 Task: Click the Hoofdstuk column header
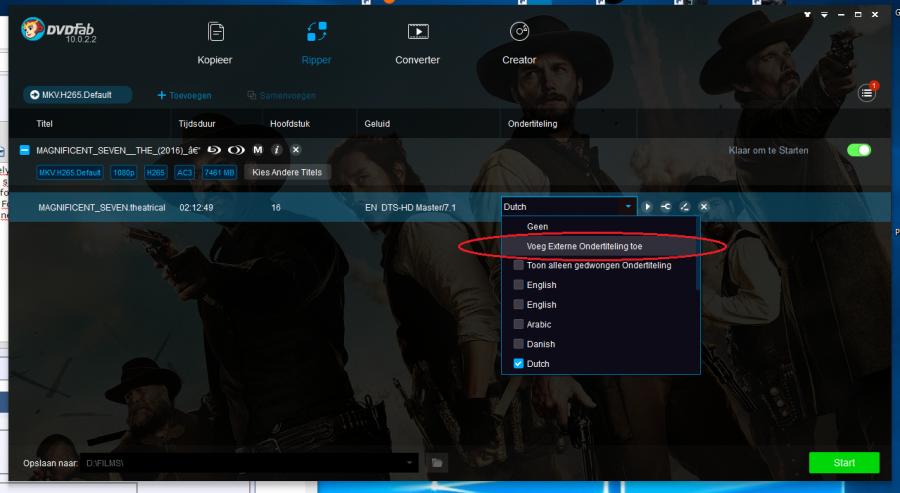coord(290,123)
